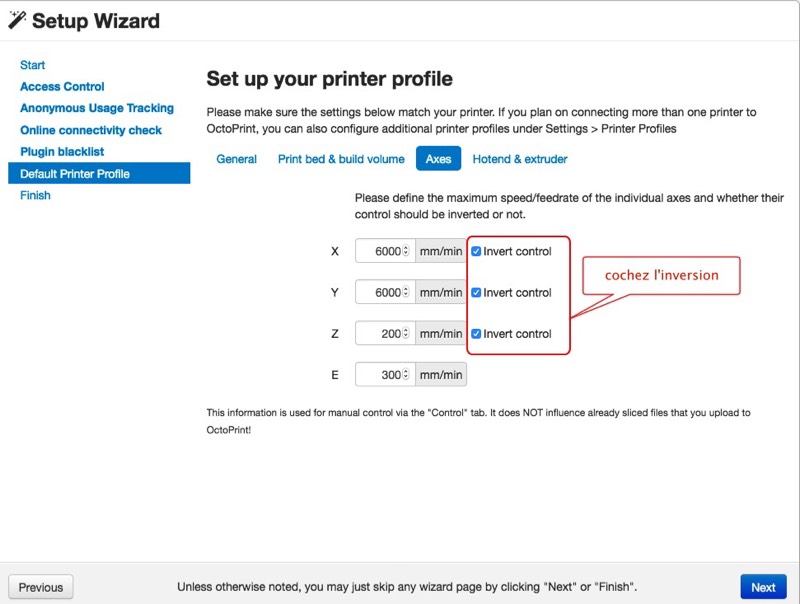Screen dimensions: 800x604
Task: Toggle X axis Invert control checkbox
Action: pos(476,251)
